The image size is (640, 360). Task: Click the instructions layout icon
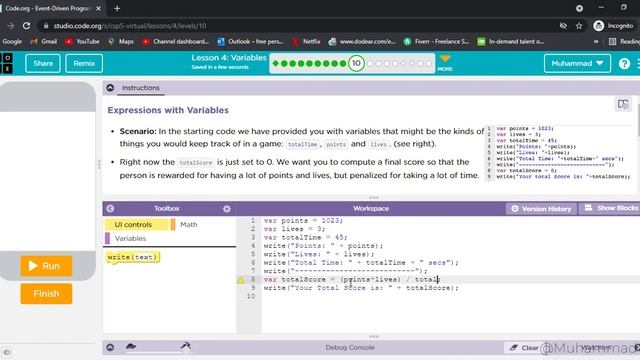623,104
